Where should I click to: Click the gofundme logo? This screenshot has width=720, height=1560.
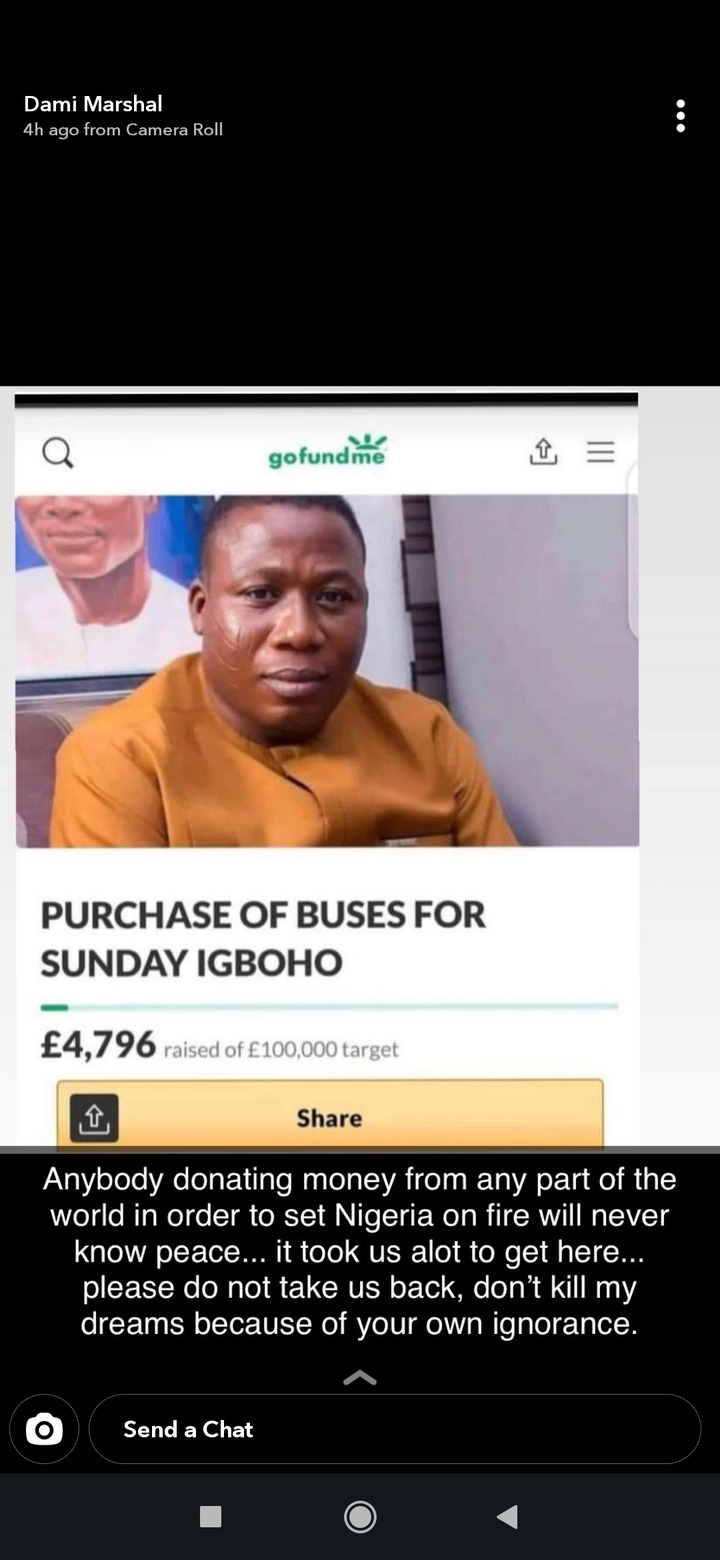[327, 452]
